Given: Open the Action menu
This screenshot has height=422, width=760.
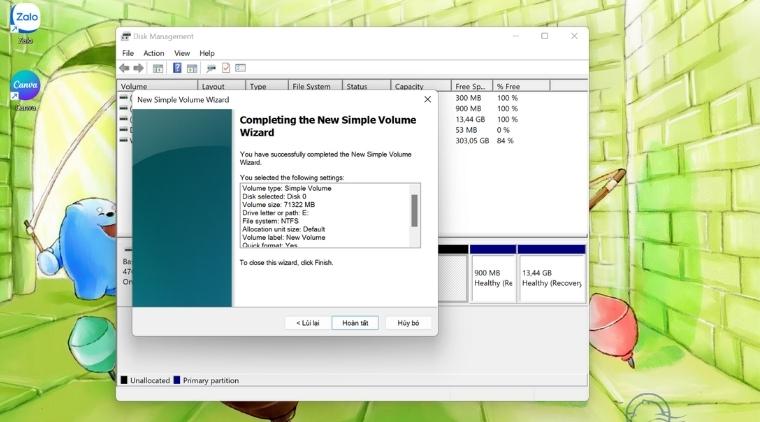Looking at the screenshot, I should click(154, 53).
